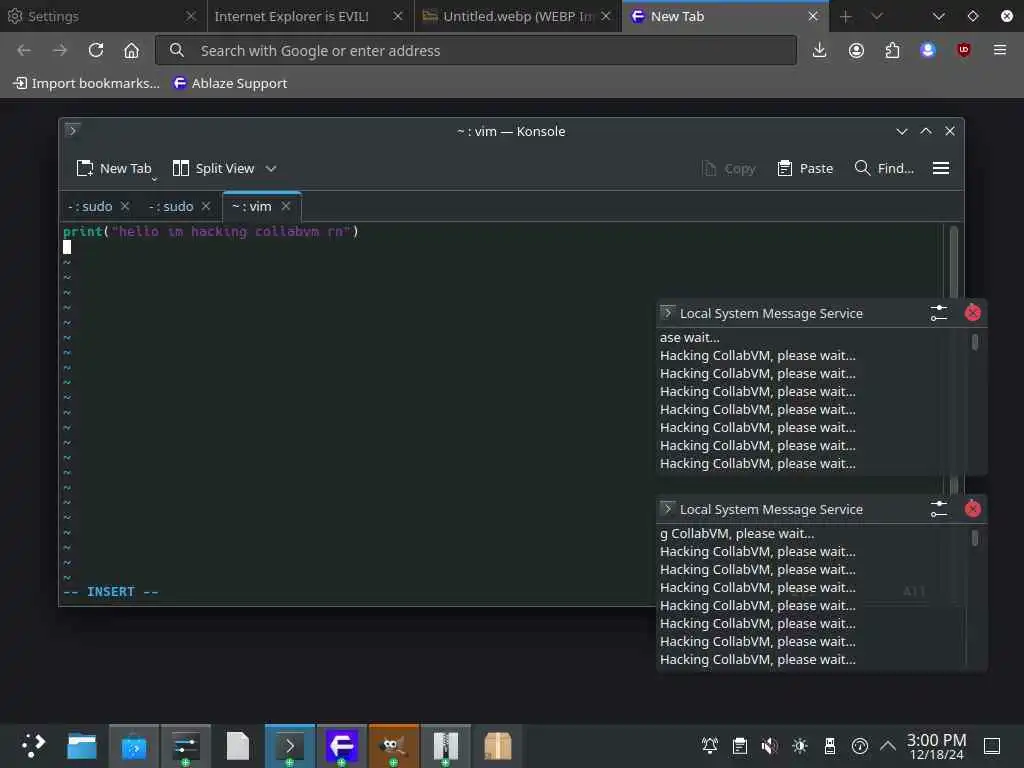Open the uBlock Origin shield icon
The height and width of the screenshot is (768, 1024).
964,50
